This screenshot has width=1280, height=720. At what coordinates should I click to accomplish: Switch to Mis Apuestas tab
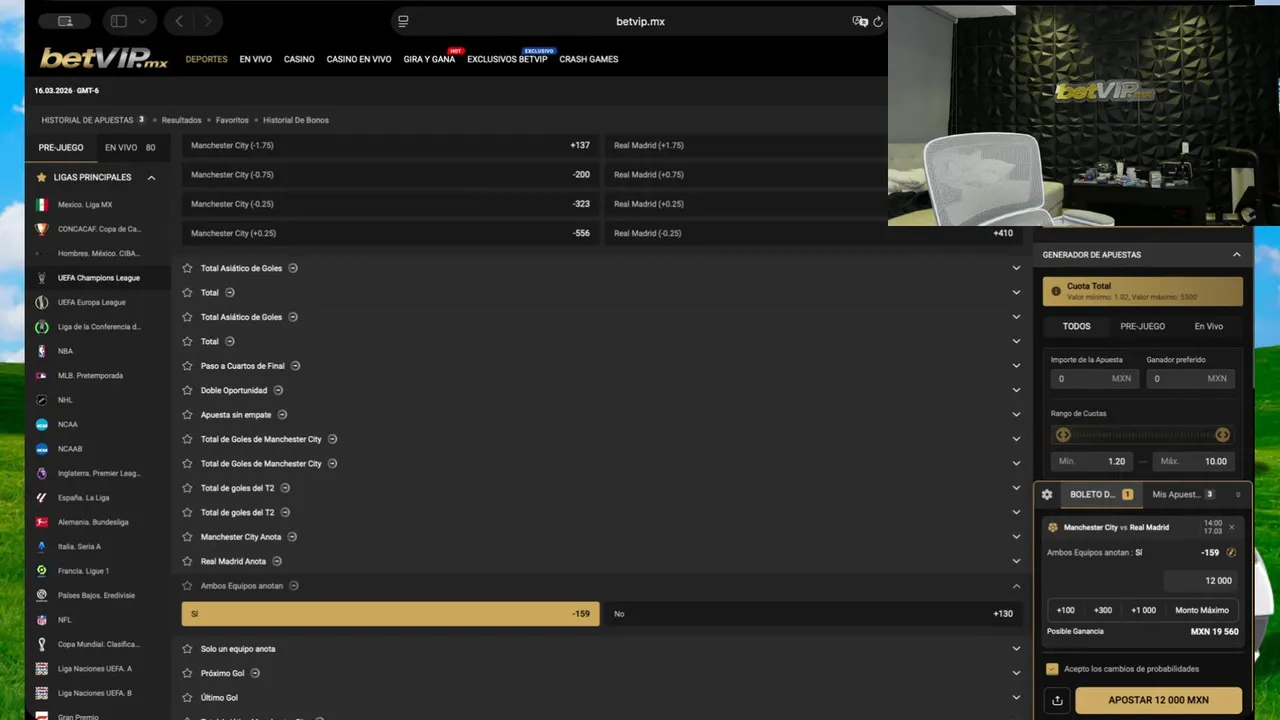[x=1183, y=494]
